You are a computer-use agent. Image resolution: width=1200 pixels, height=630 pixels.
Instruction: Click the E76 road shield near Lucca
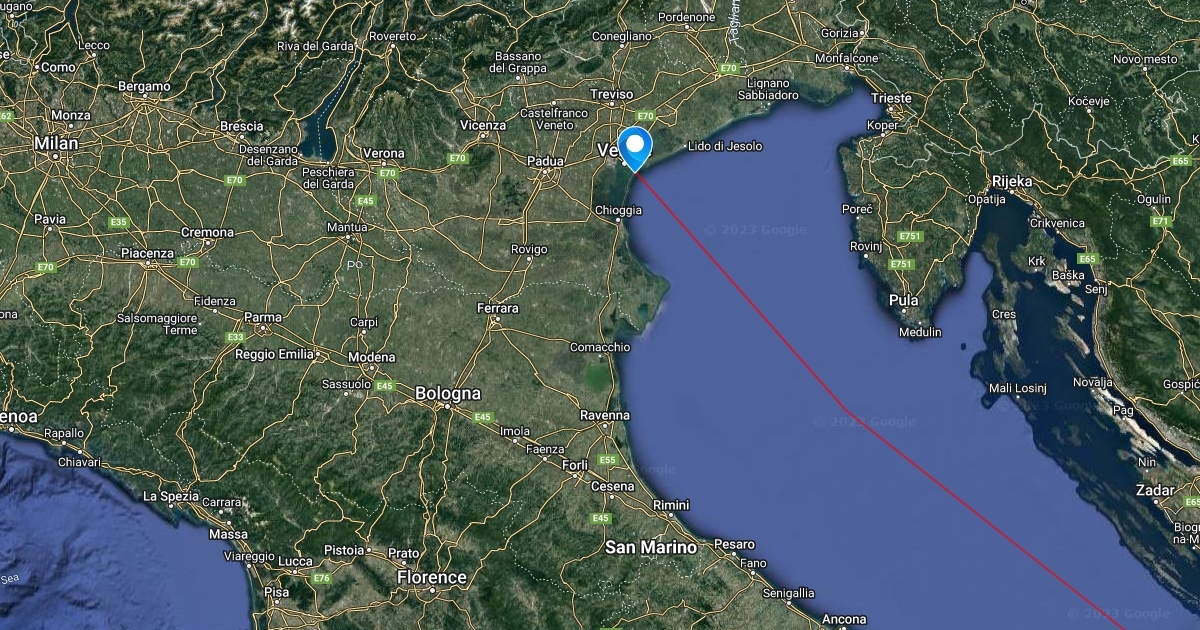click(x=321, y=578)
